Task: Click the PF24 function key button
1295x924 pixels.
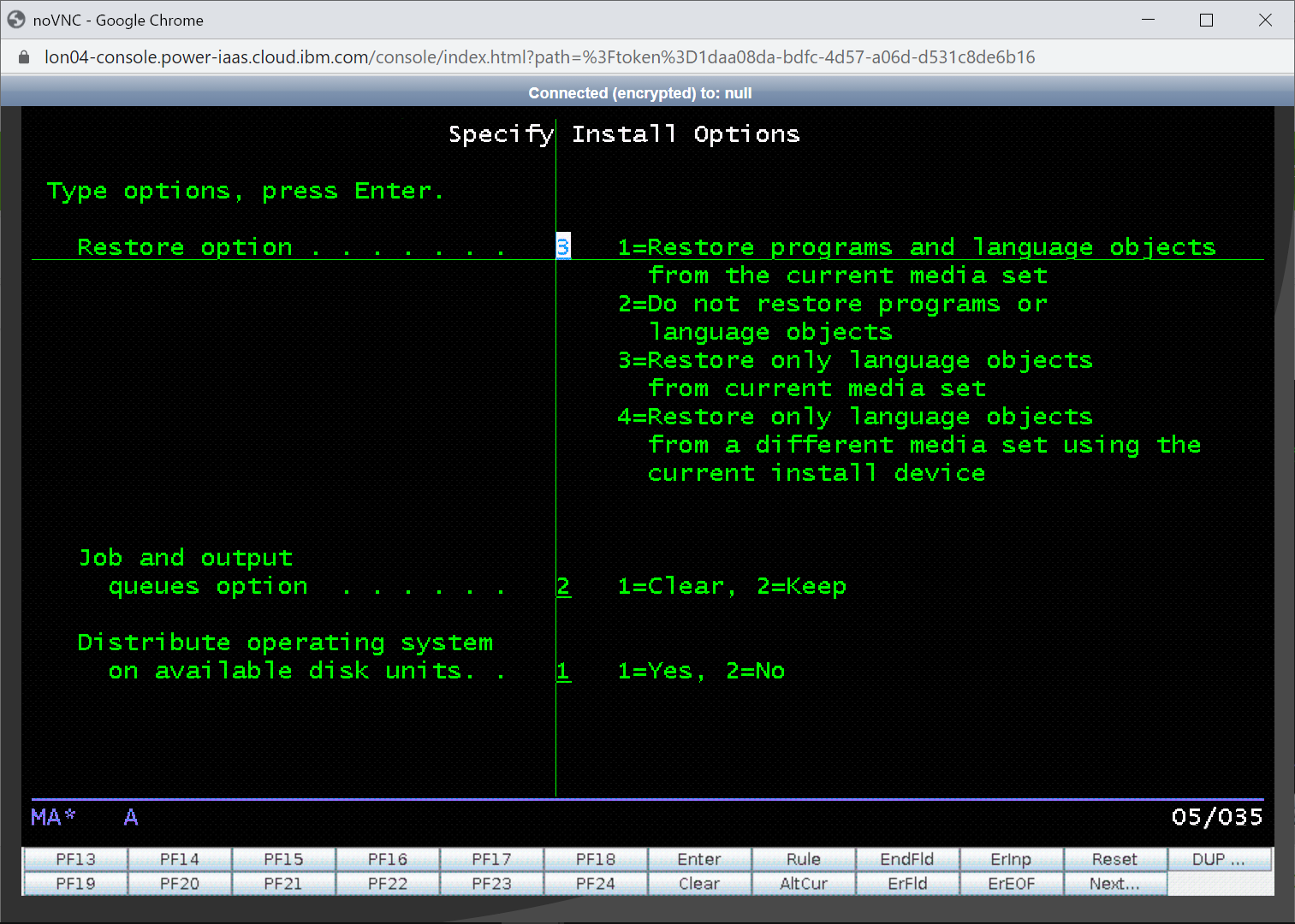Action: [596, 884]
